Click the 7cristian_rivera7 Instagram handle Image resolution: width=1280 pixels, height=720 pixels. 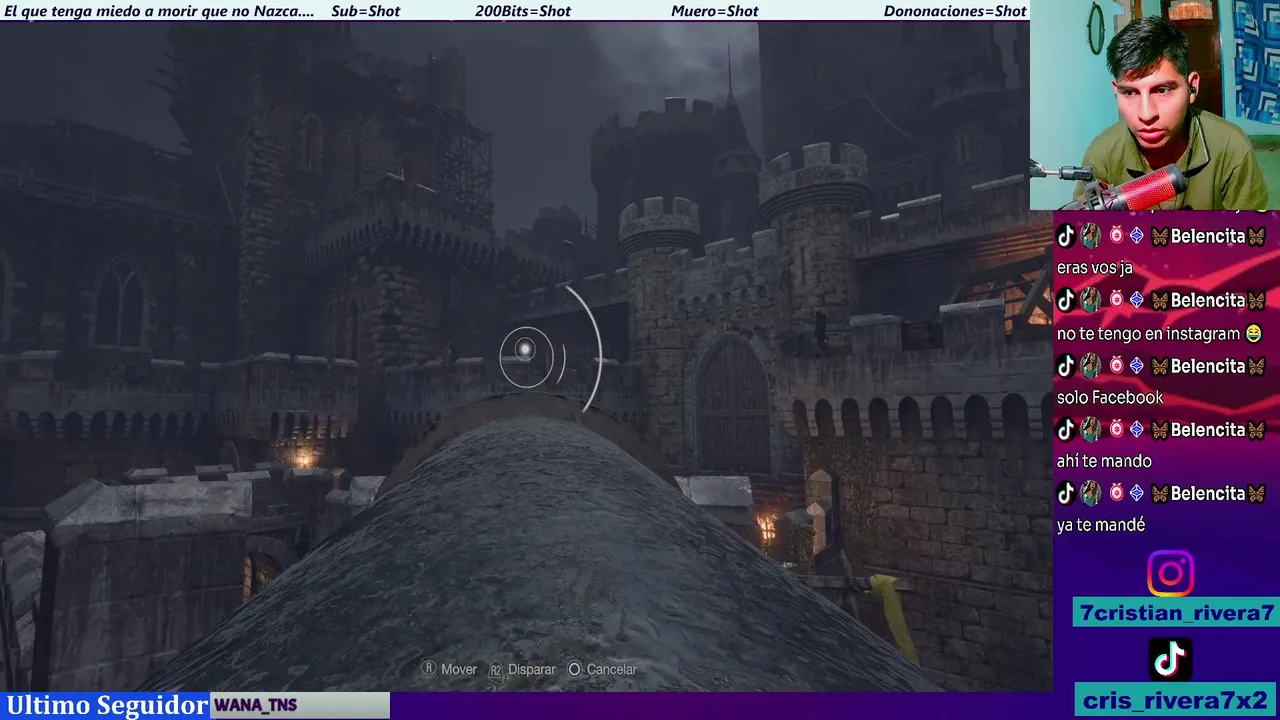[1177, 613]
